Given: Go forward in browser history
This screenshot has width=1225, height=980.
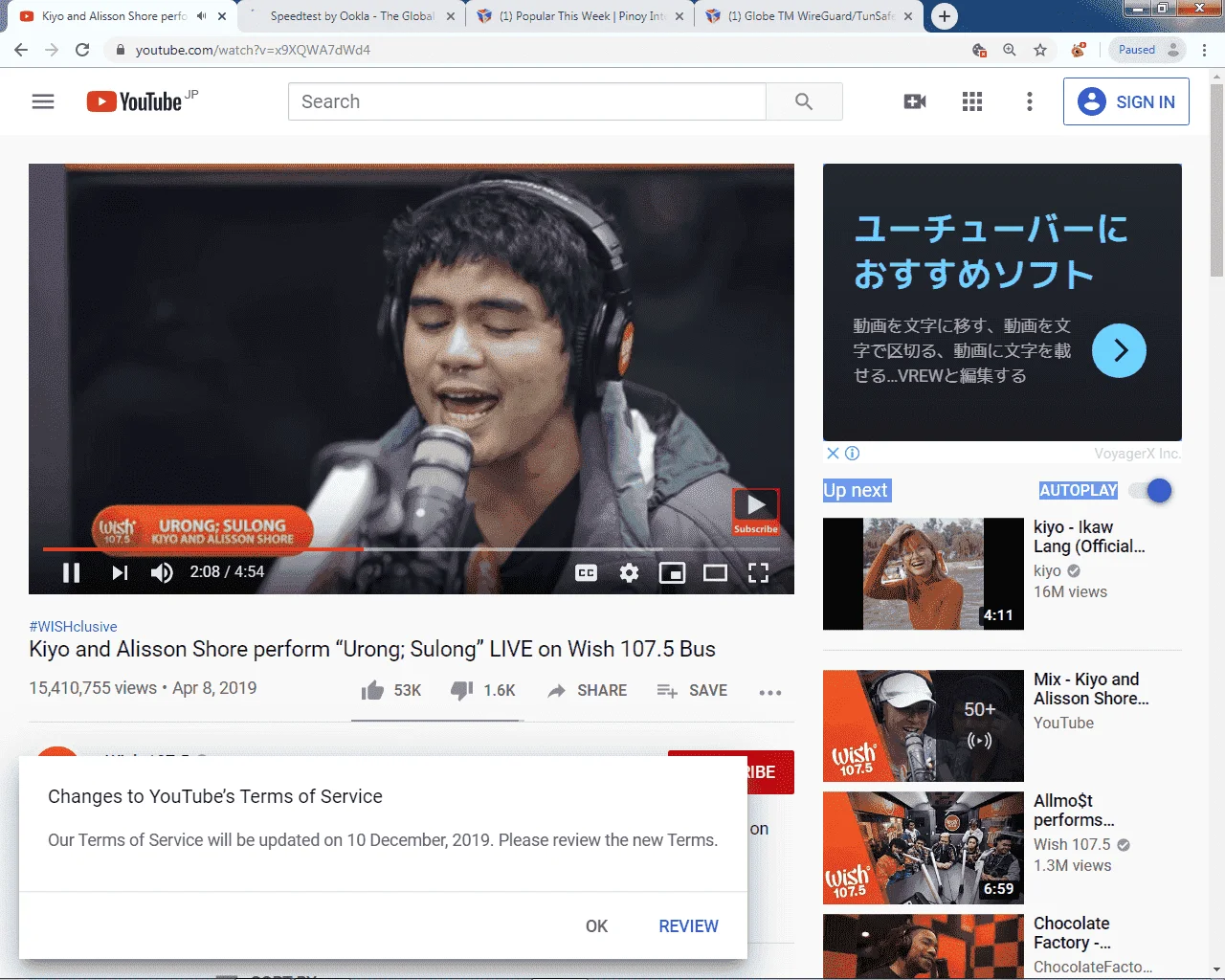Looking at the screenshot, I should pos(52,50).
